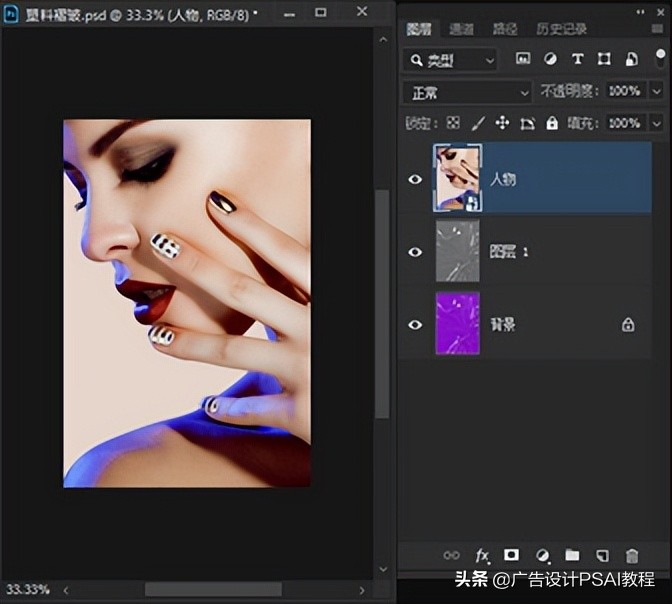672x604 pixels.
Task: Create a new layer
Action: coord(602,556)
